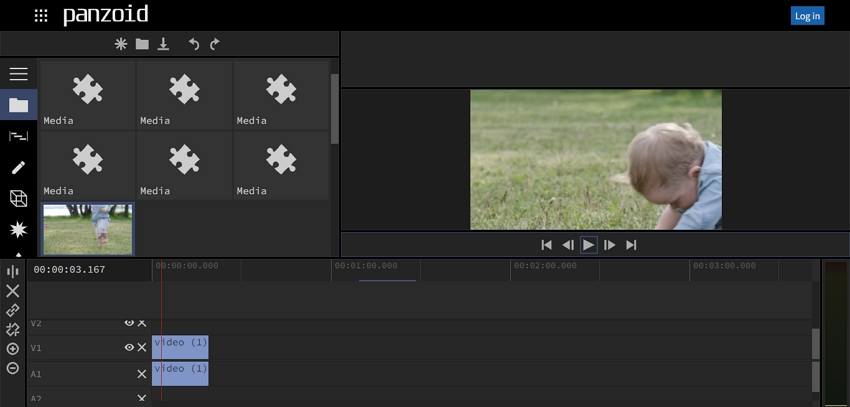Click ruler mark 00:03:00.000
The height and width of the screenshot is (407, 850).
tap(724, 266)
